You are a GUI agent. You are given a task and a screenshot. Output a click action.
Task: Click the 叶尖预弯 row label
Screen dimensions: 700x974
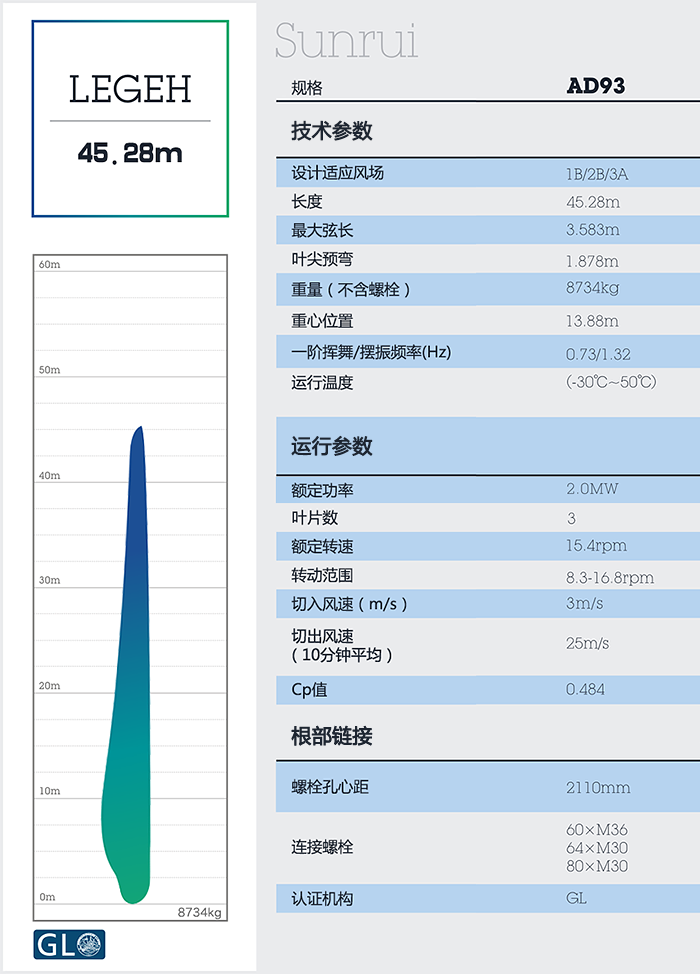(x=322, y=259)
